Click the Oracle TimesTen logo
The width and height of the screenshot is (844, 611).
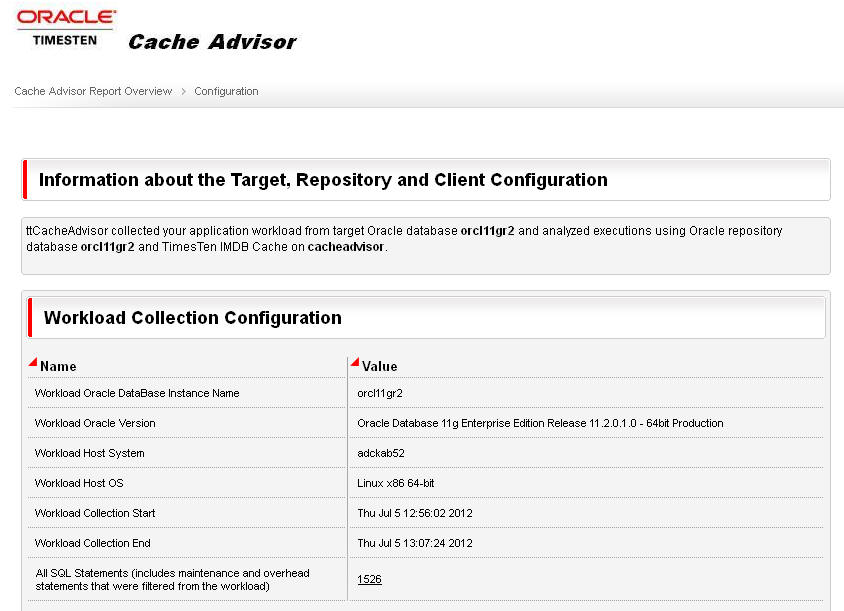tap(66, 29)
